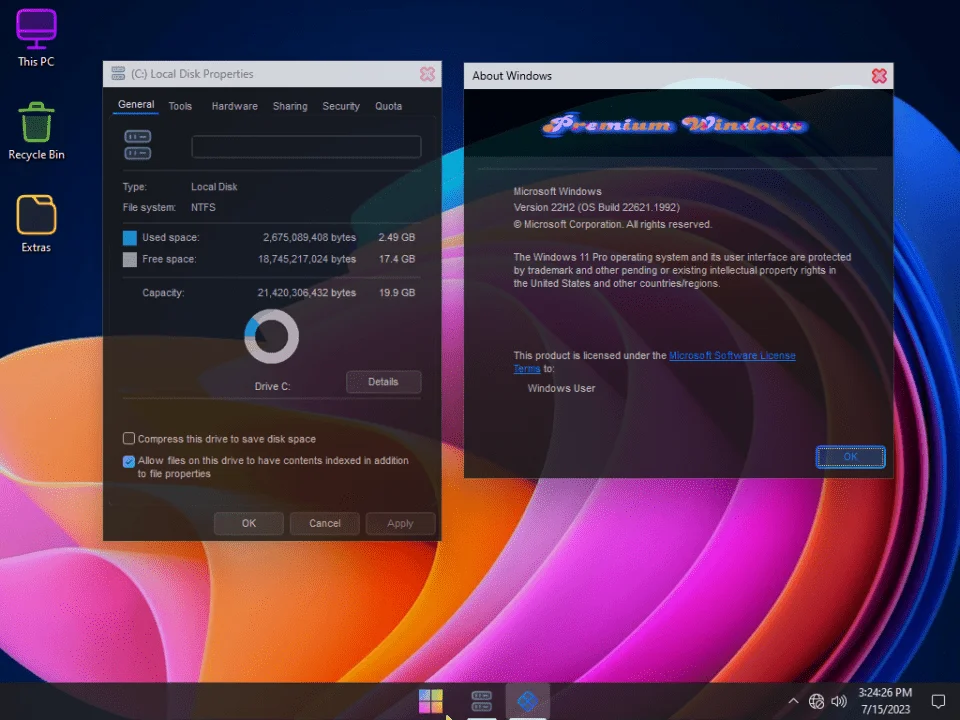
Task: Click the blue Used space color swatch
Action: 130,238
